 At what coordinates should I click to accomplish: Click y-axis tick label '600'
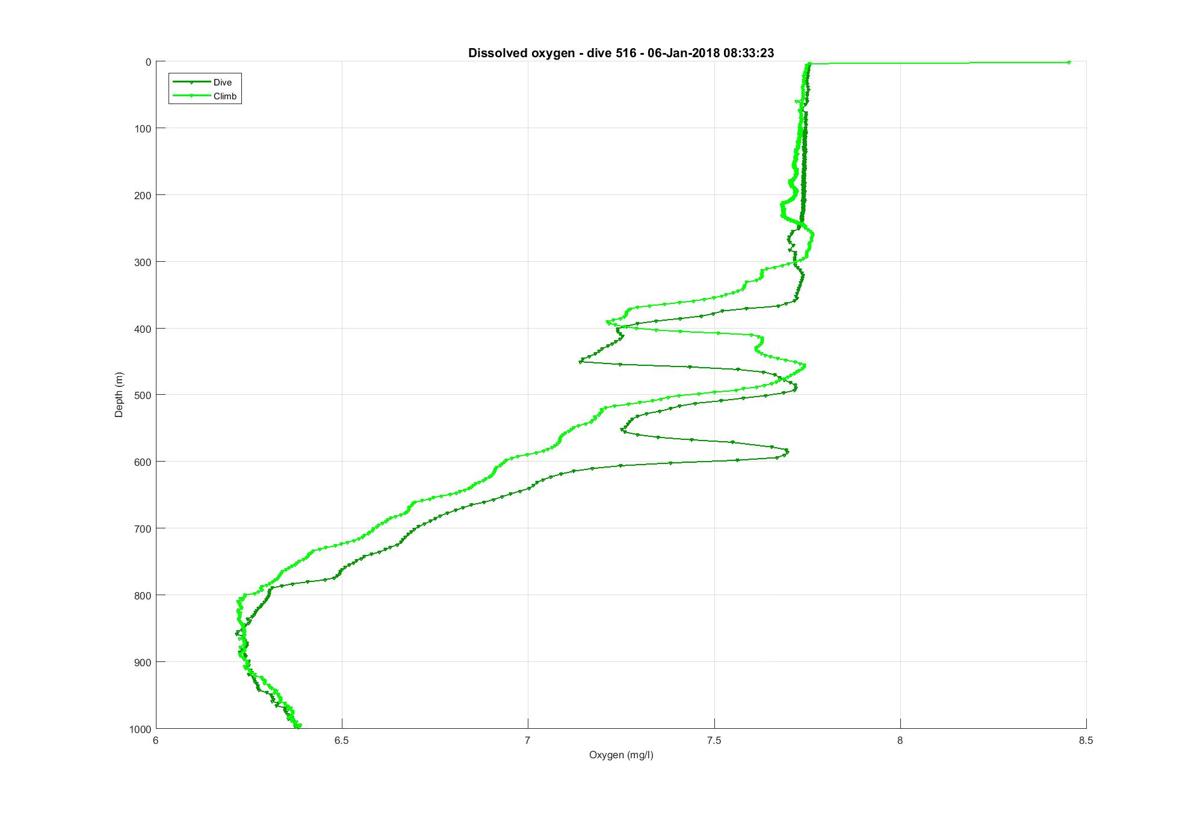(142, 461)
